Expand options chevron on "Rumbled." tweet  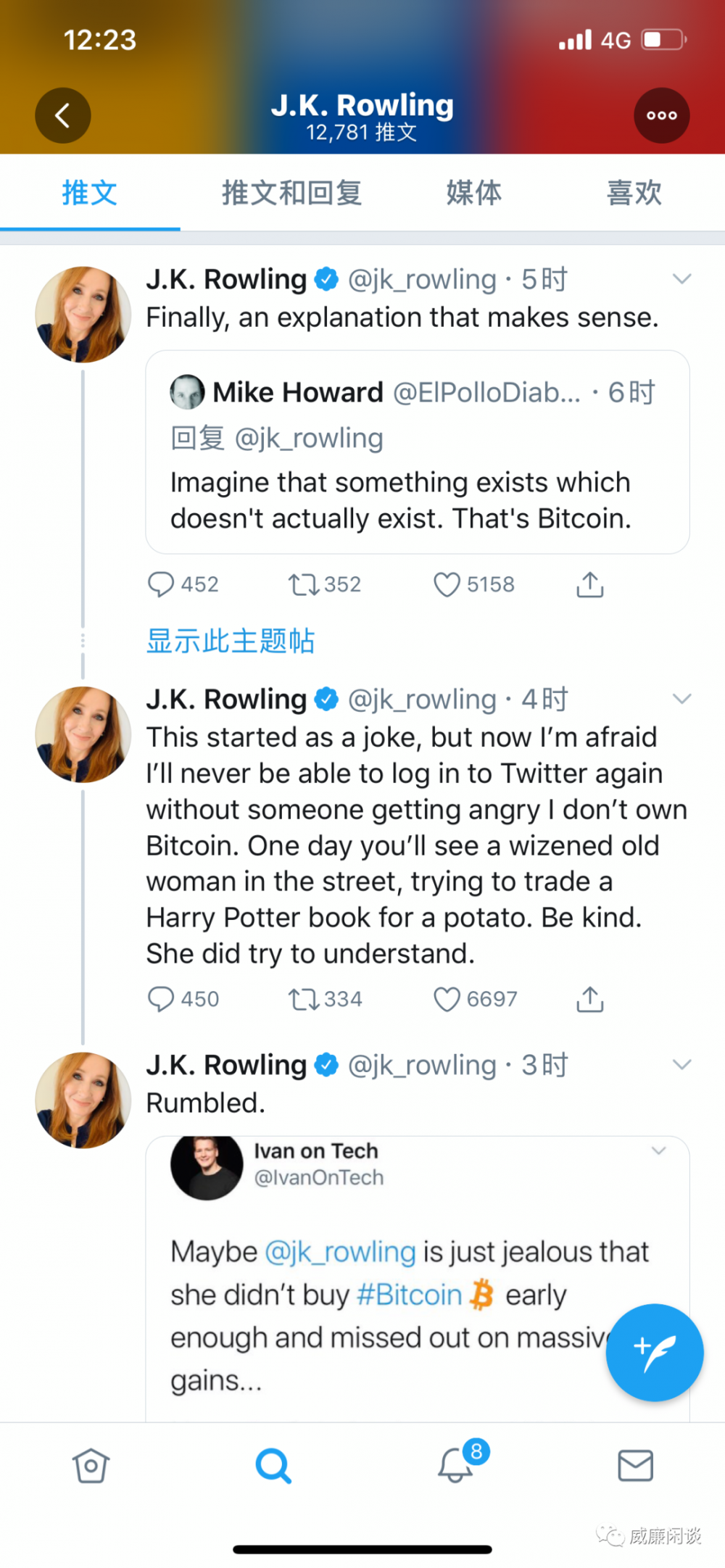pos(681,1065)
